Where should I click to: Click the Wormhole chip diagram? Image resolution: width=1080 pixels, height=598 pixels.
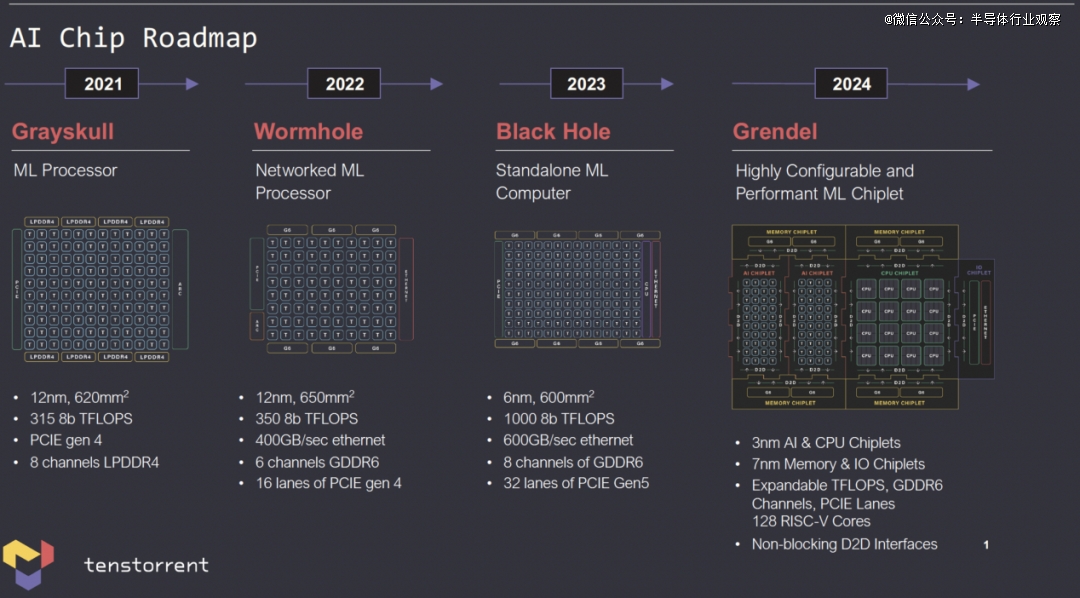coord(332,289)
